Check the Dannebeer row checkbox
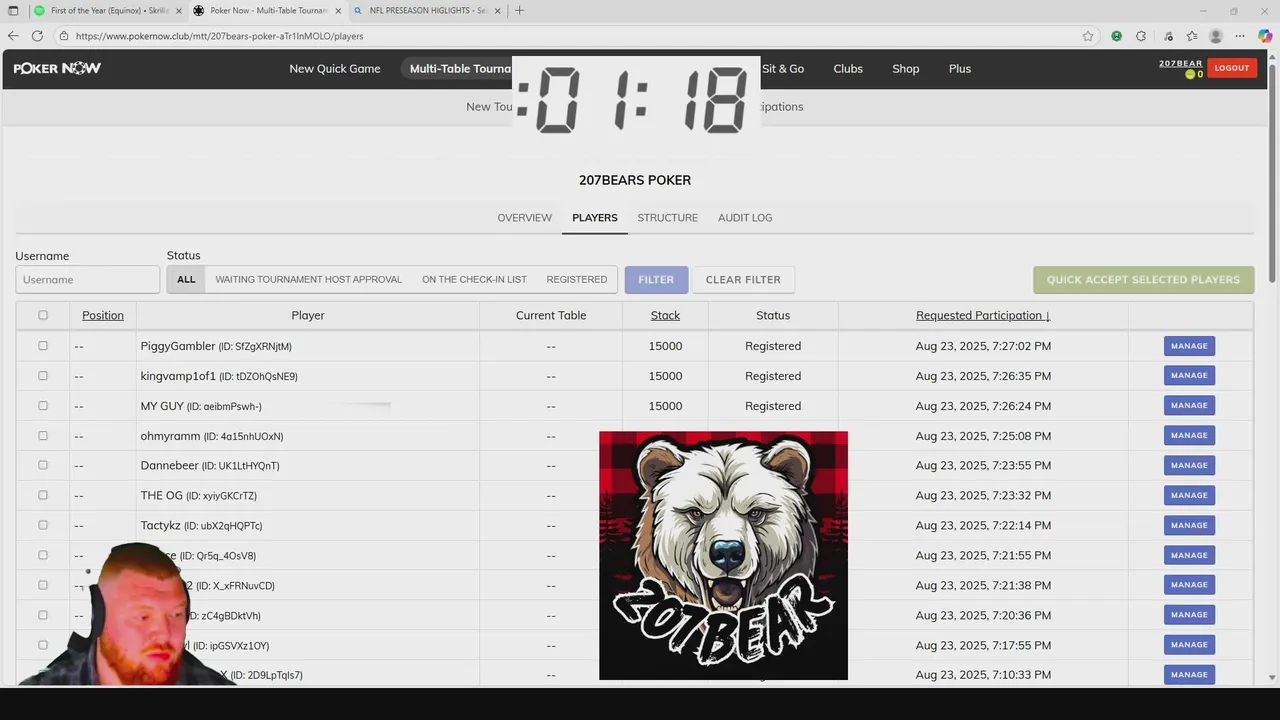 [x=43, y=465]
